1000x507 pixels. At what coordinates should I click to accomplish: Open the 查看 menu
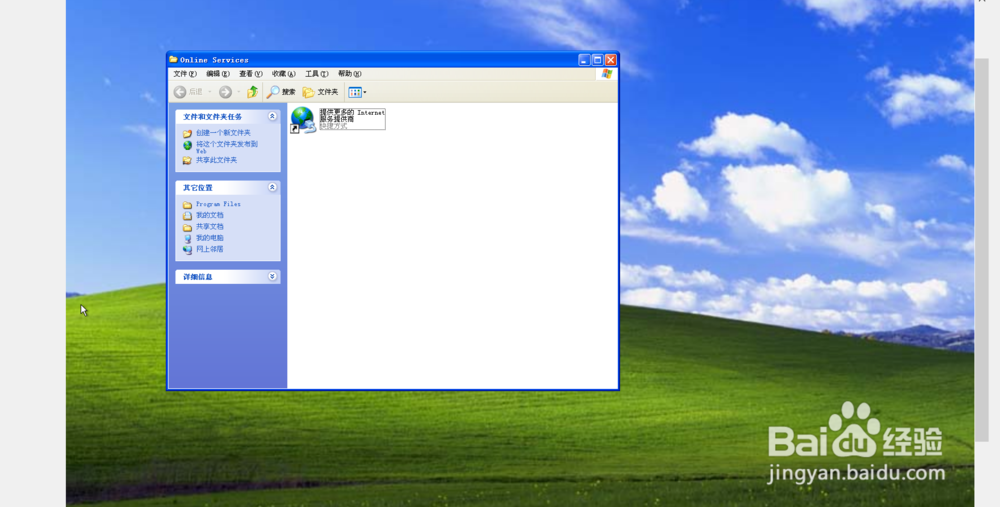pyautogui.click(x=251, y=74)
